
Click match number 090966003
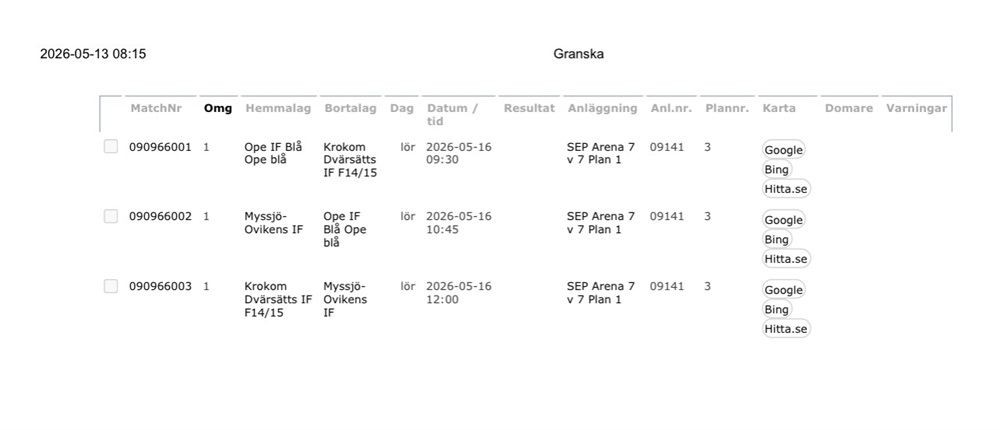(160, 286)
